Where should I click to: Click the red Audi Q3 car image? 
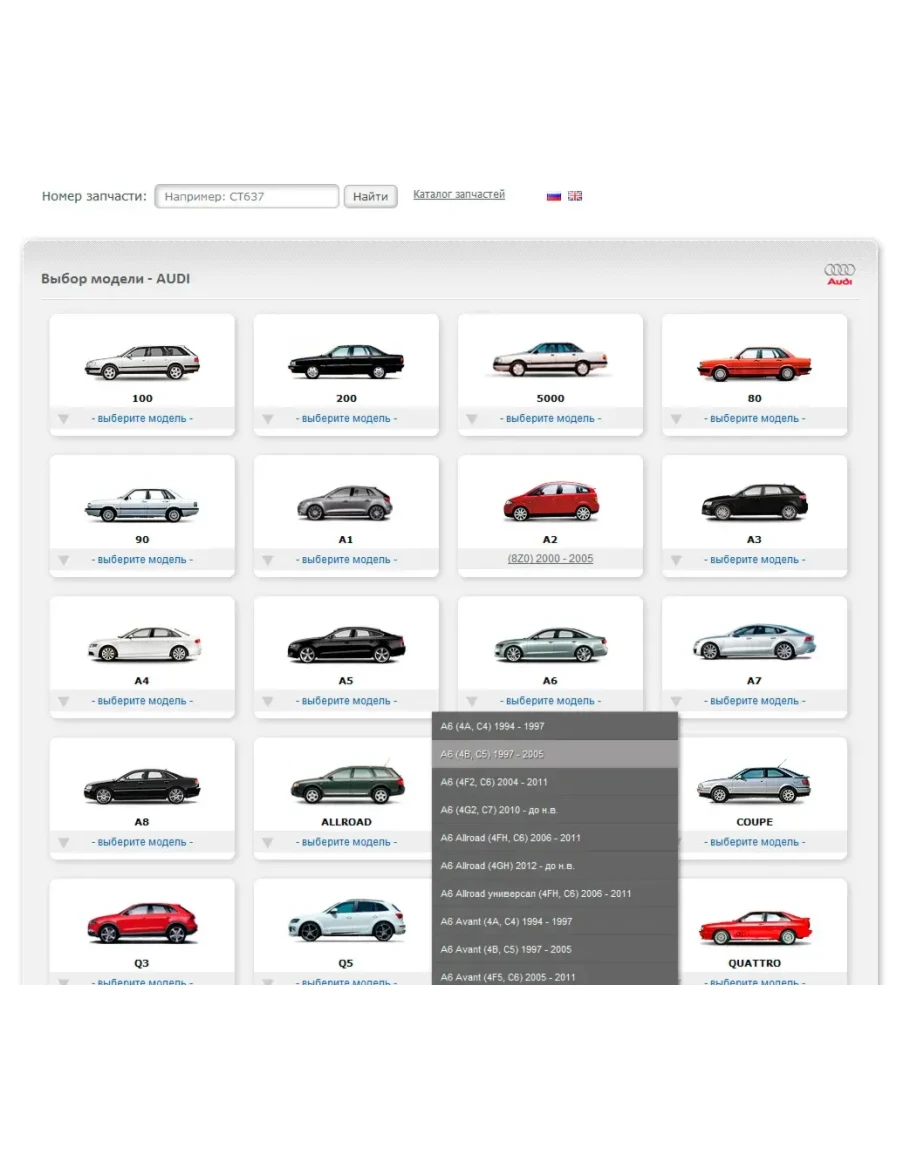[x=142, y=922]
